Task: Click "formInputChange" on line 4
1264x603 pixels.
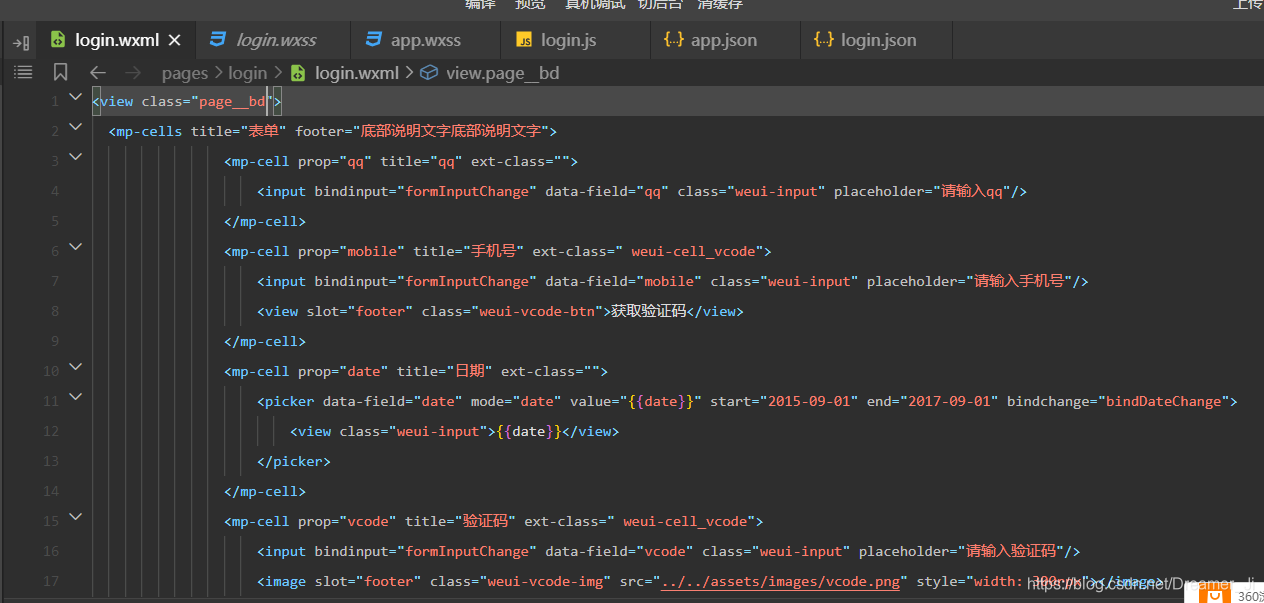Action: (x=467, y=191)
